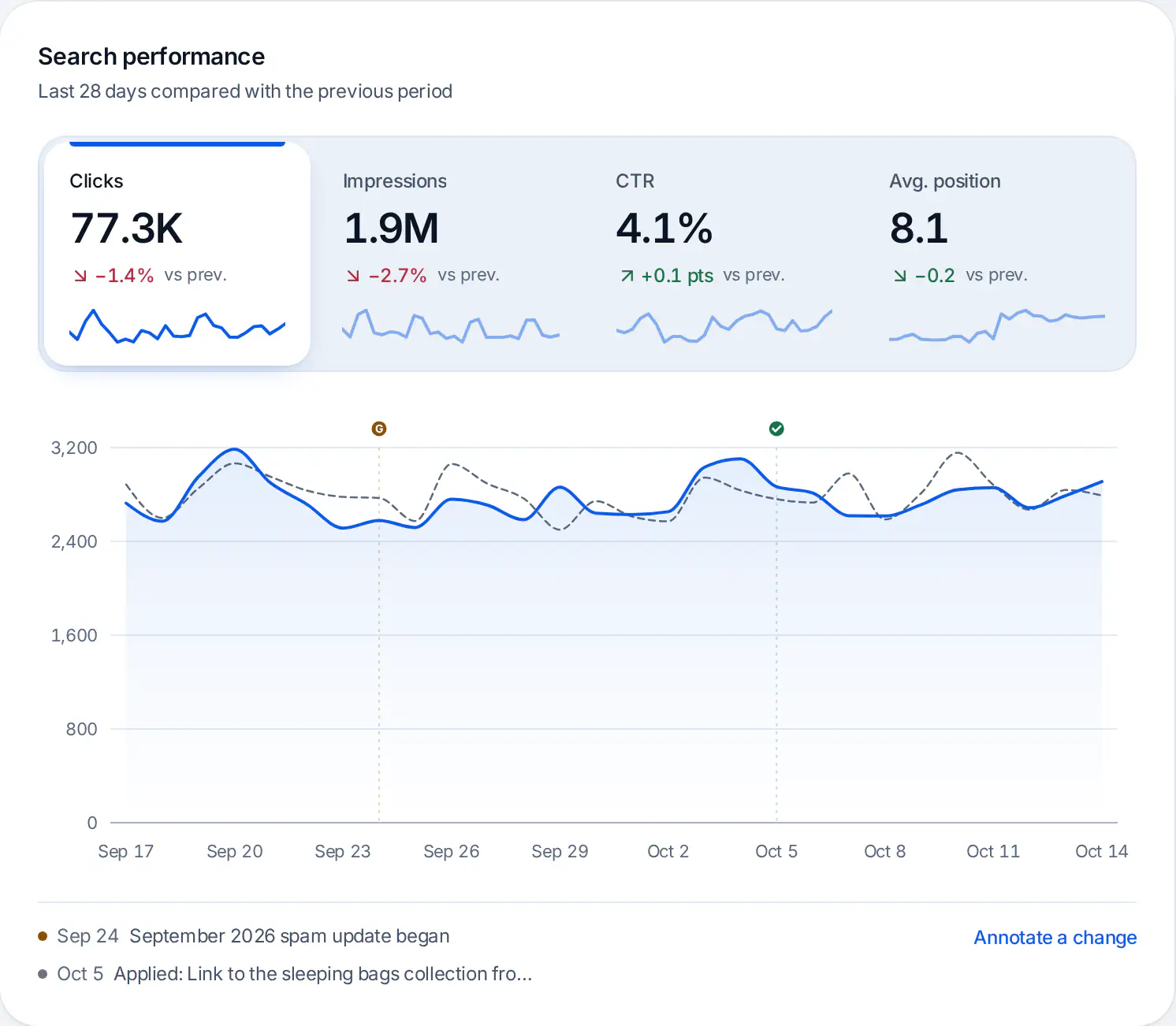Click the green up arrow beside +0.1 pts
The height and width of the screenshot is (1026, 1176).
[627, 276]
